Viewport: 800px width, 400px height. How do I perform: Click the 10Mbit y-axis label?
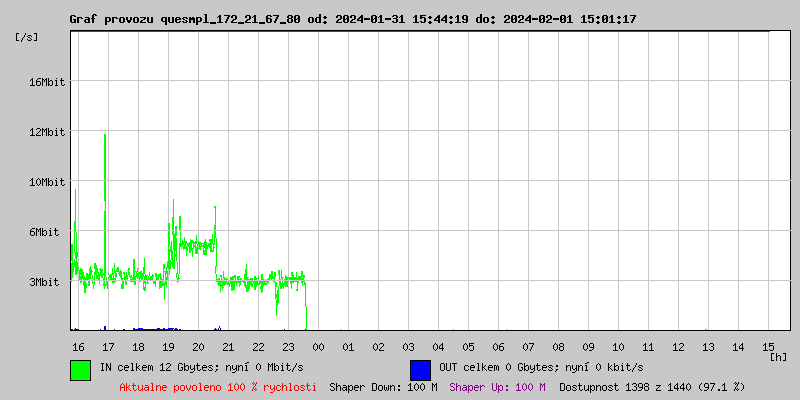point(47,182)
